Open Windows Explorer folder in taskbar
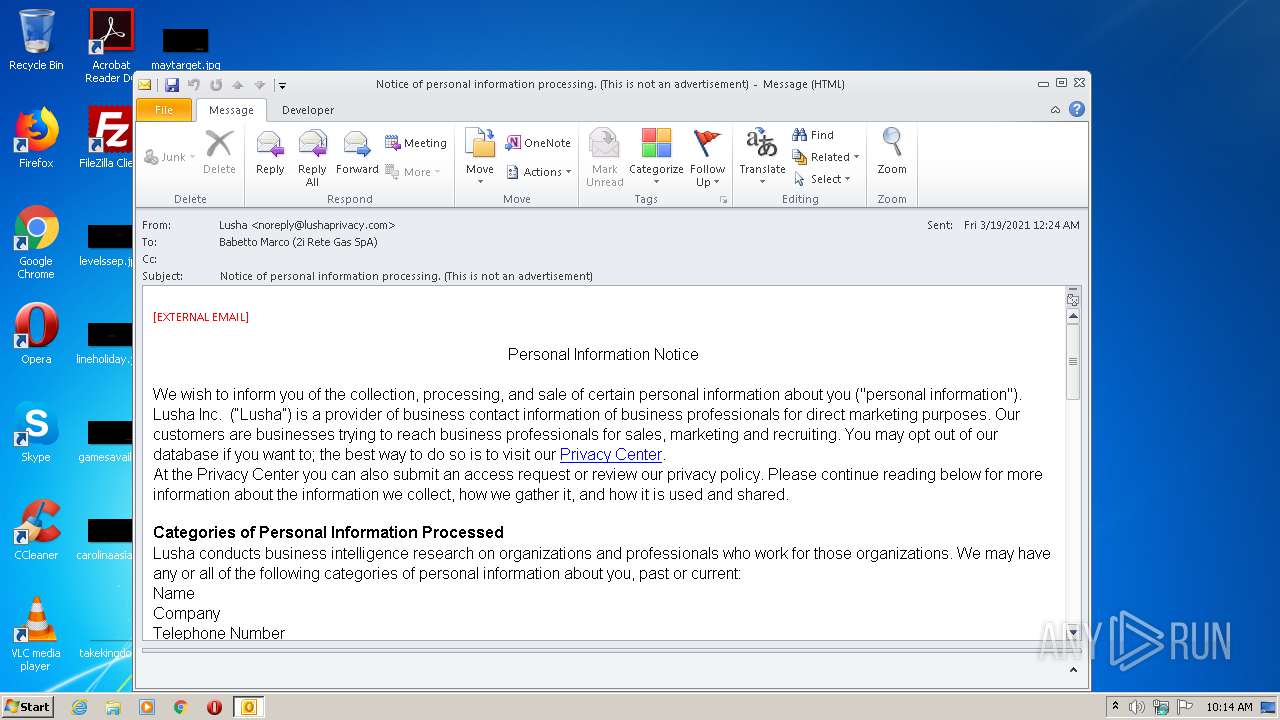This screenshot has width=1280, height=720. pos(113,707)
